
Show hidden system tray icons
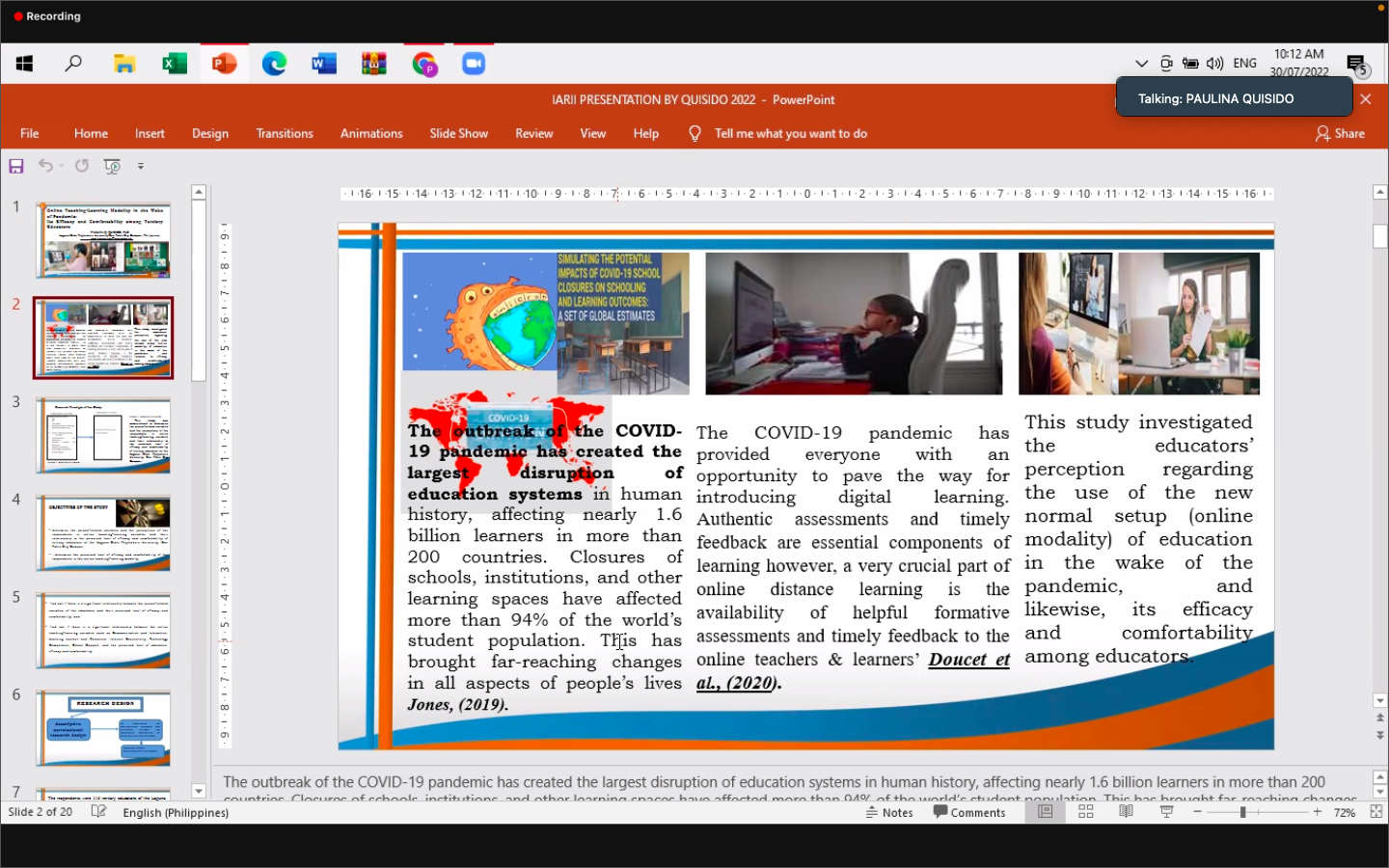coord(1141,64)
